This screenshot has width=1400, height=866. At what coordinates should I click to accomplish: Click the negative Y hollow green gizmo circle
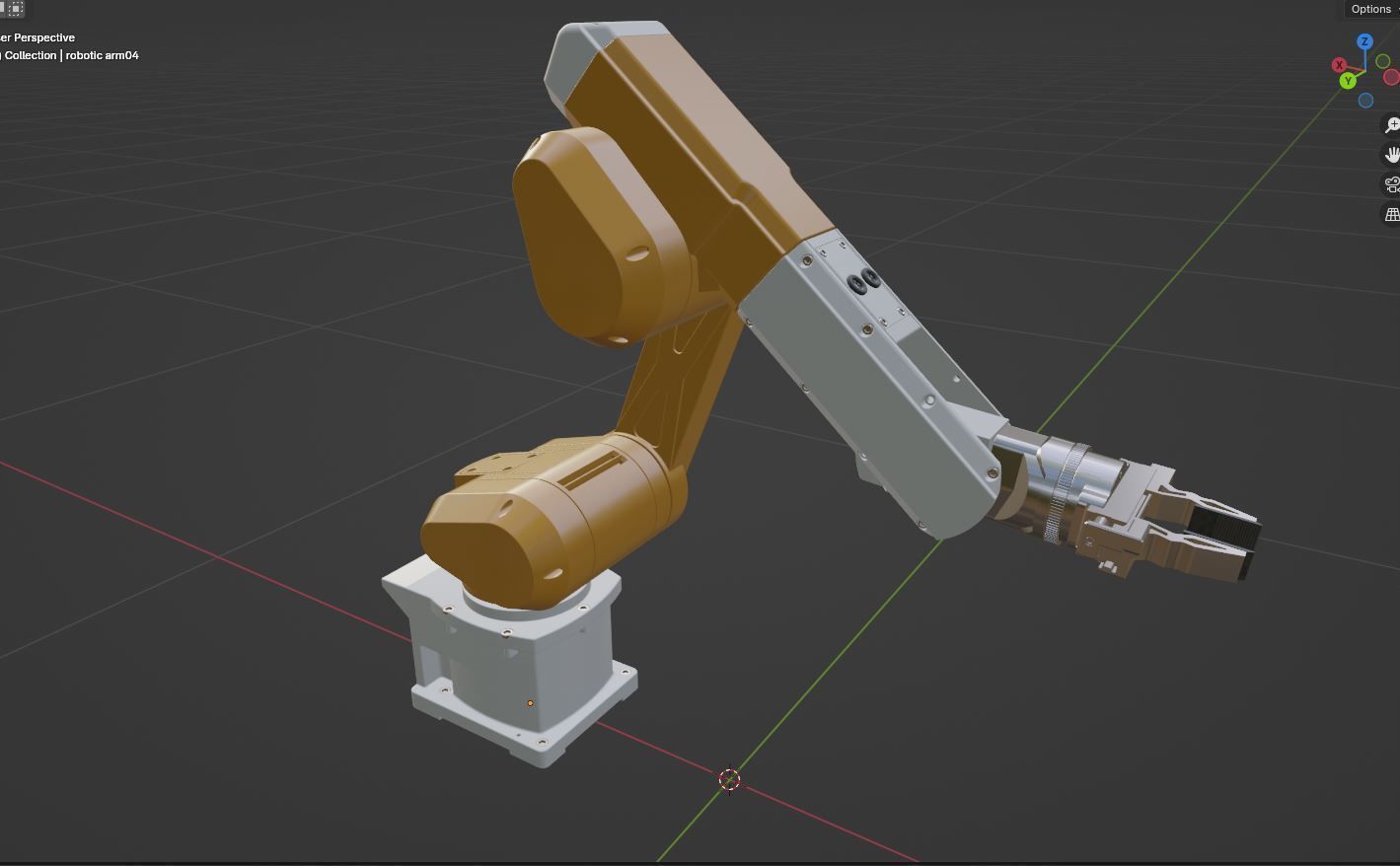1383,61
